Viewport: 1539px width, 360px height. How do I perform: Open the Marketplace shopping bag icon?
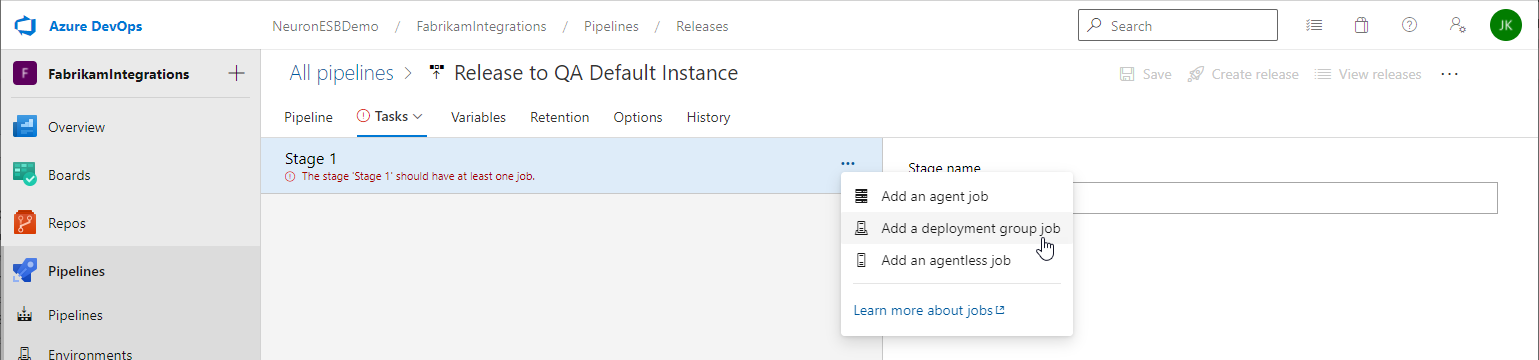(x=1361, y=26)
